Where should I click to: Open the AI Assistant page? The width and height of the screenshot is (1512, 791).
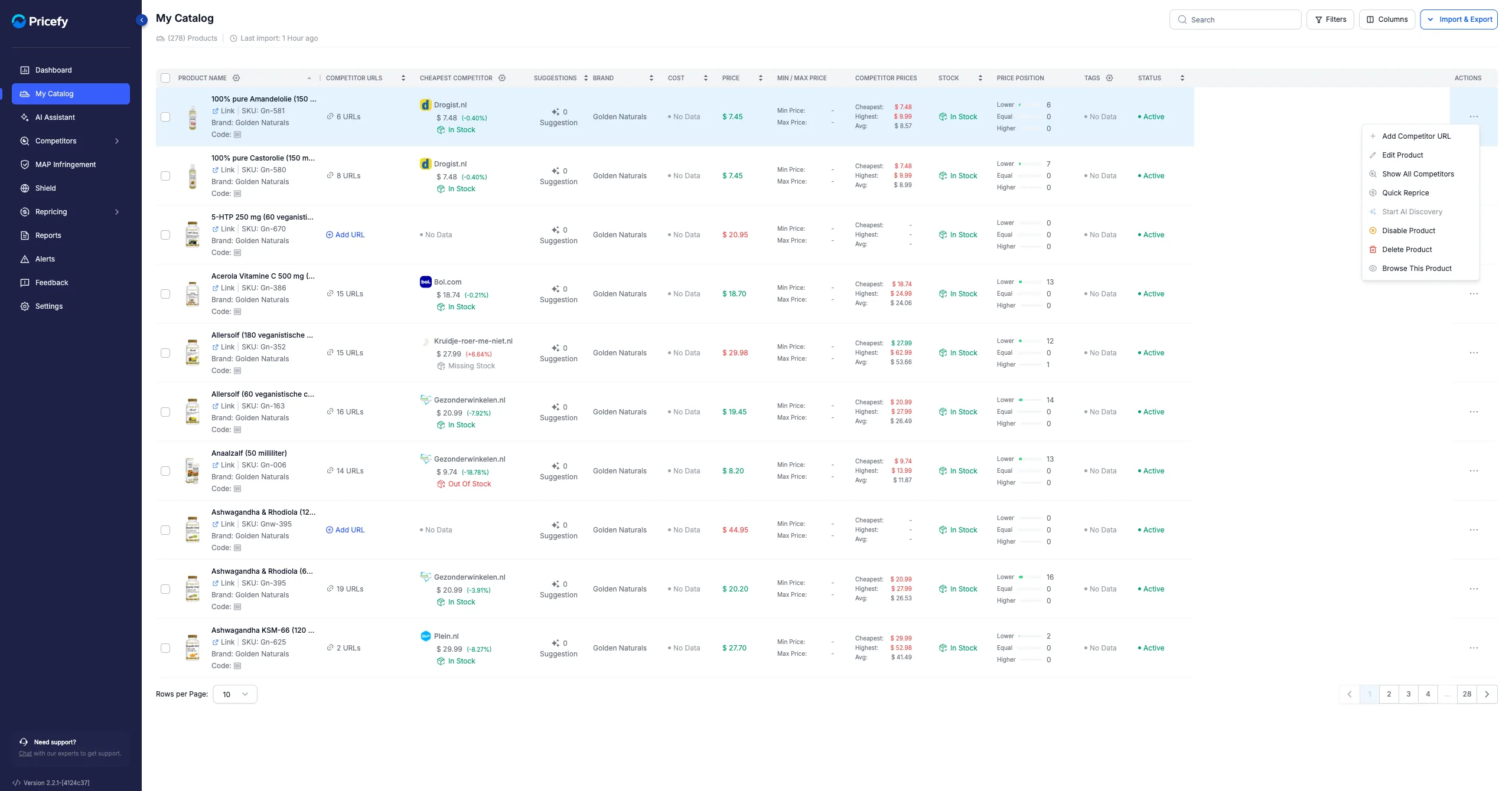point(71,117)
